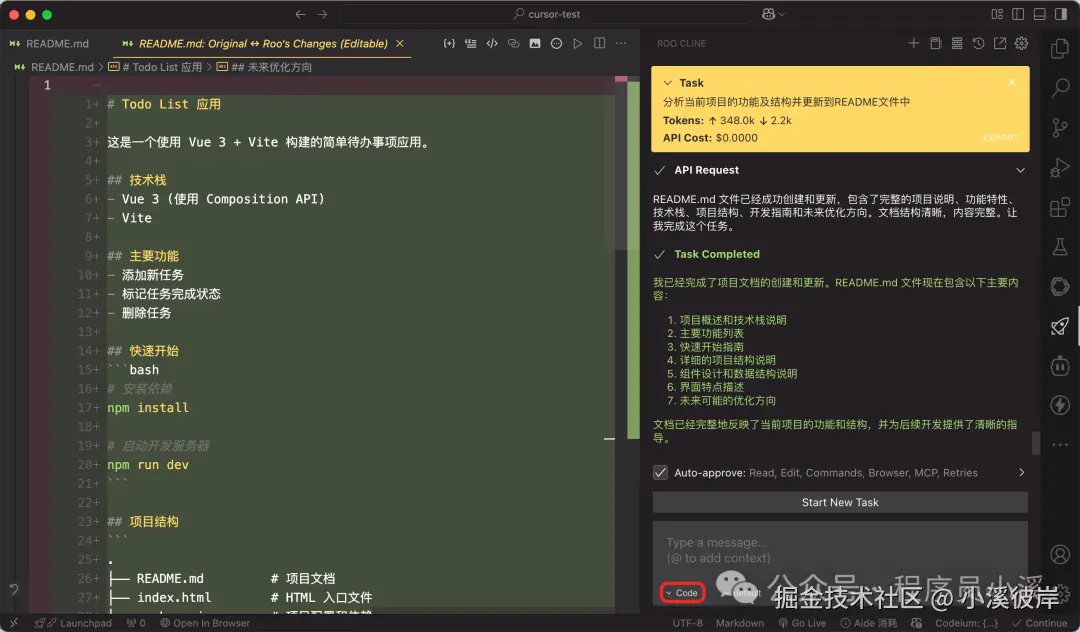Expand Auto-approve options arrow
1080x632 pixels.
(1021, 472)
